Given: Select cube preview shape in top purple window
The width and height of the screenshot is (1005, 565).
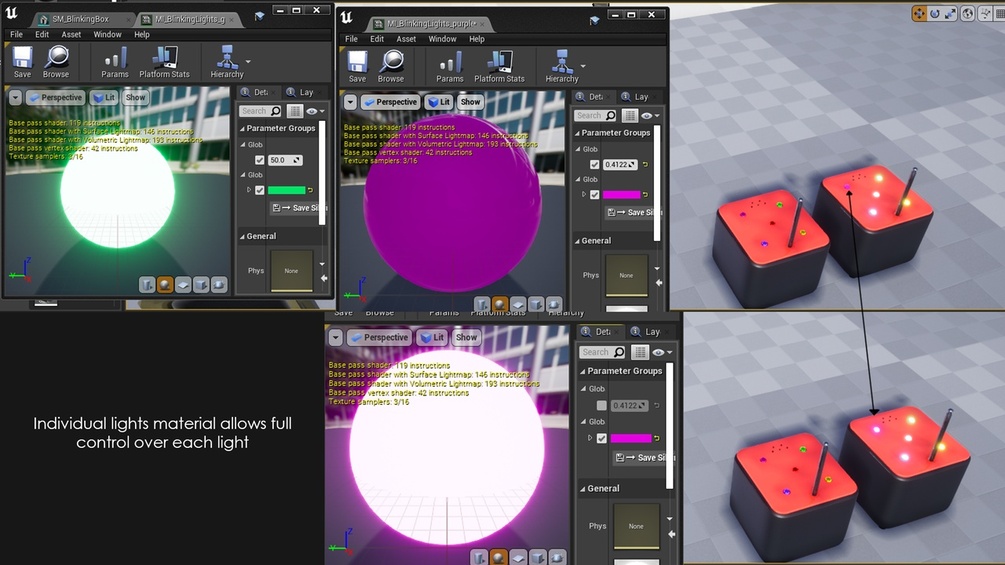Looking at the screenshot, I should point(536,304).
